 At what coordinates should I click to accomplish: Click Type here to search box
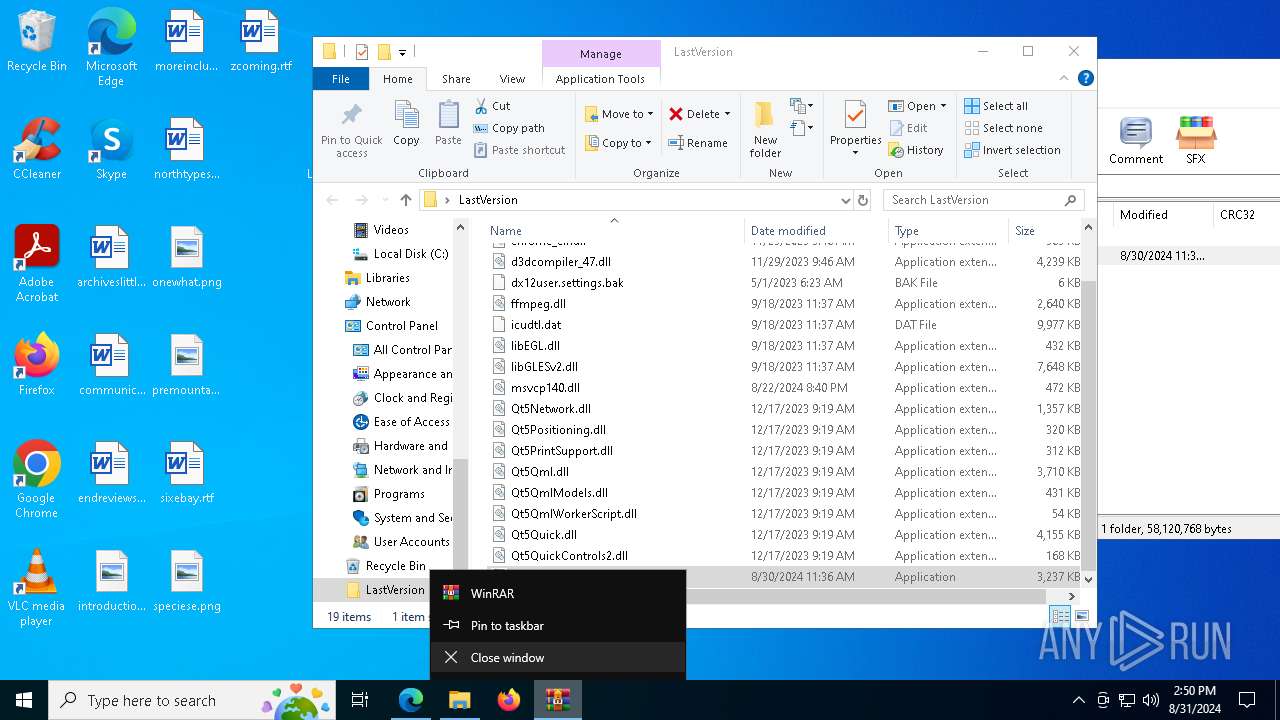pyautogui.click(x=192, y=700)
